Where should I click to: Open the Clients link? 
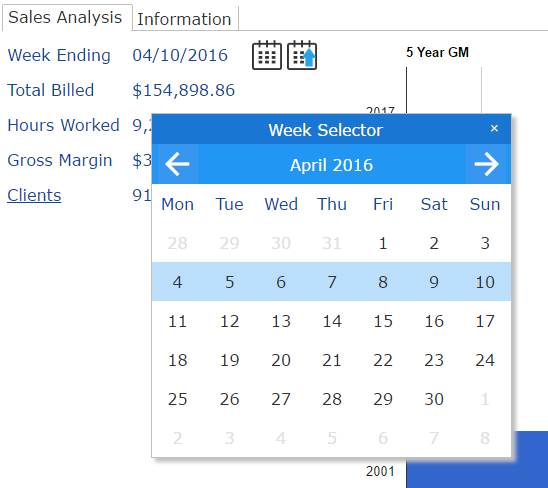(34, 195)
